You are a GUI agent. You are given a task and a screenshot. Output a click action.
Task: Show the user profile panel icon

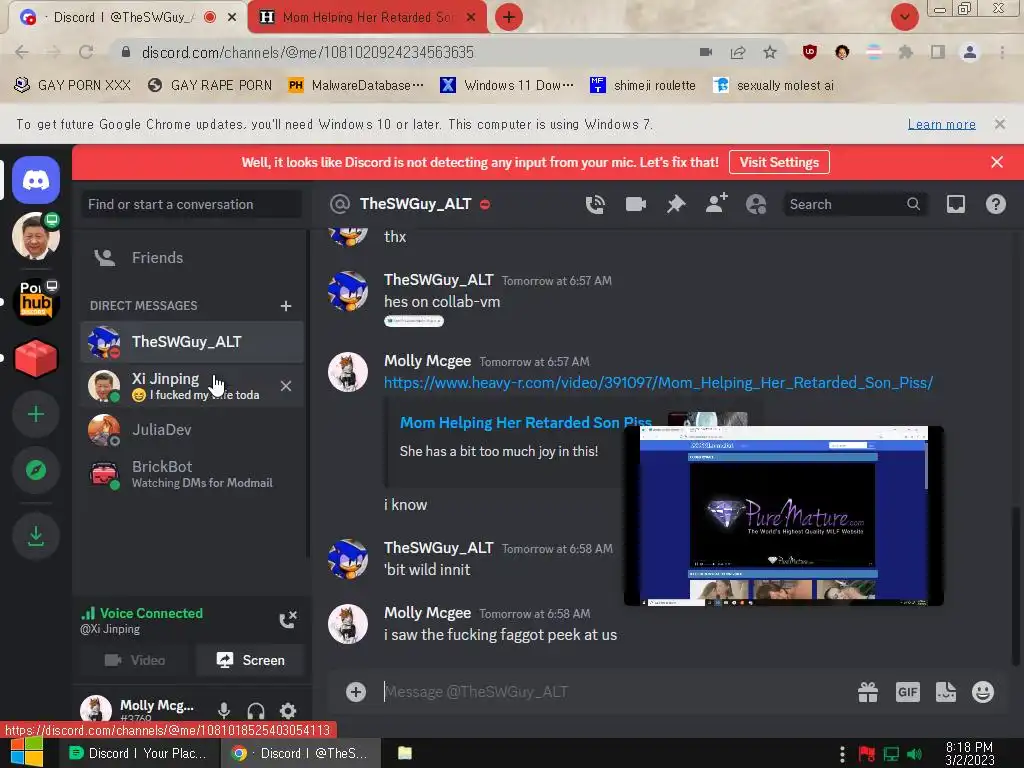click(756, 204)
